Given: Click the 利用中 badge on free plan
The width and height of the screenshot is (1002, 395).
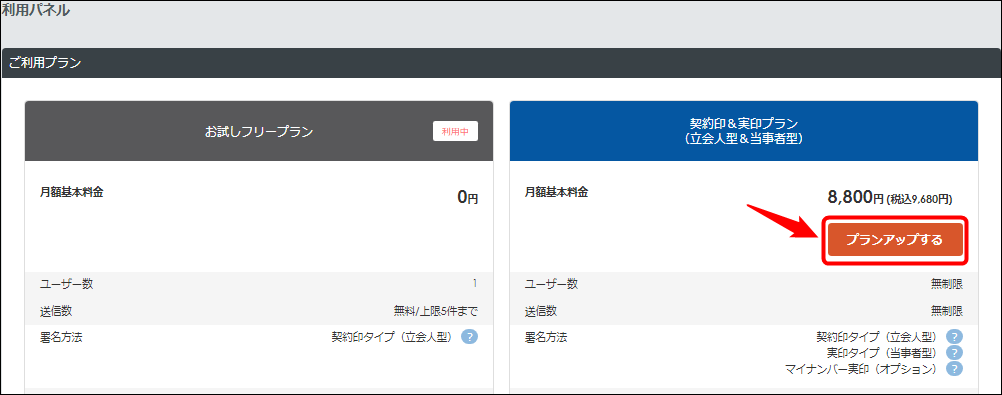Looking at the screenshot, I should [x=456, y=131].
